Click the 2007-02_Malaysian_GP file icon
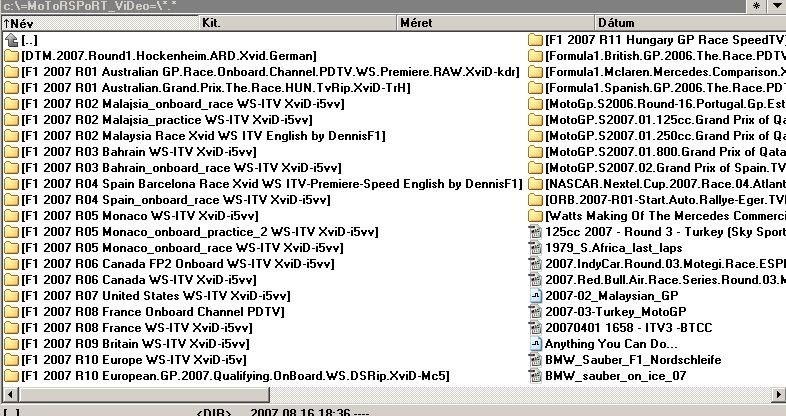The width and height of the screenshot is (786, 416). 535,296
